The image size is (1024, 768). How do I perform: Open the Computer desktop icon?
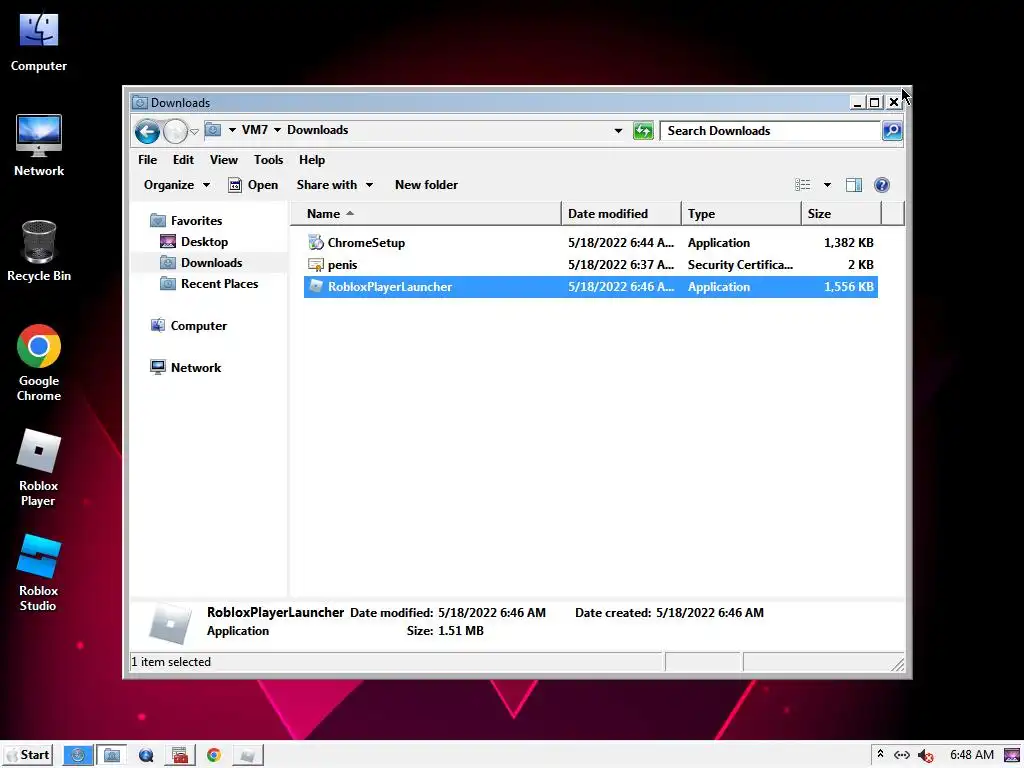[39, 41]
